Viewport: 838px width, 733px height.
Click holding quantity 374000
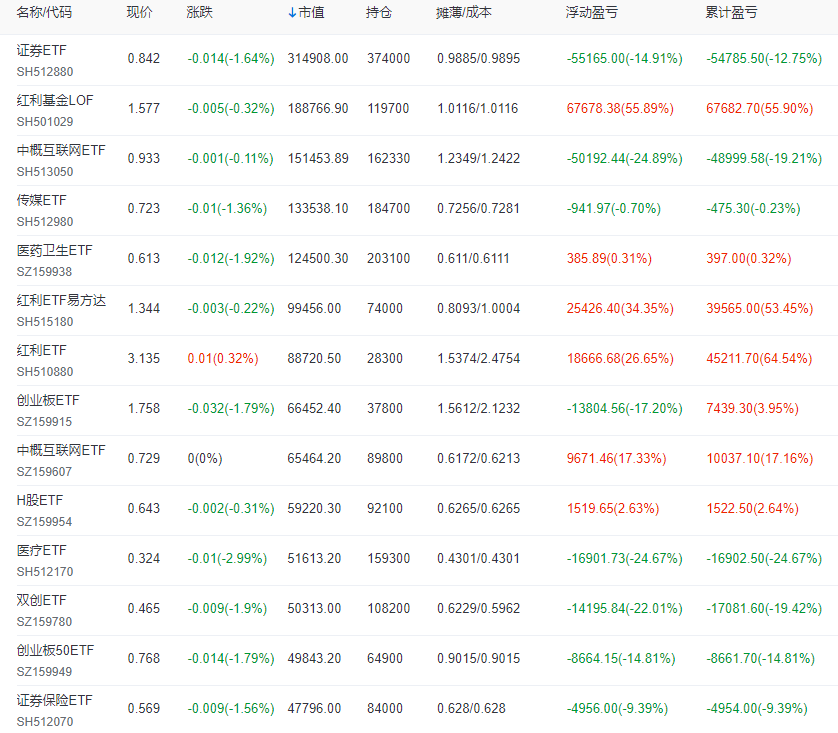point(389,58)
